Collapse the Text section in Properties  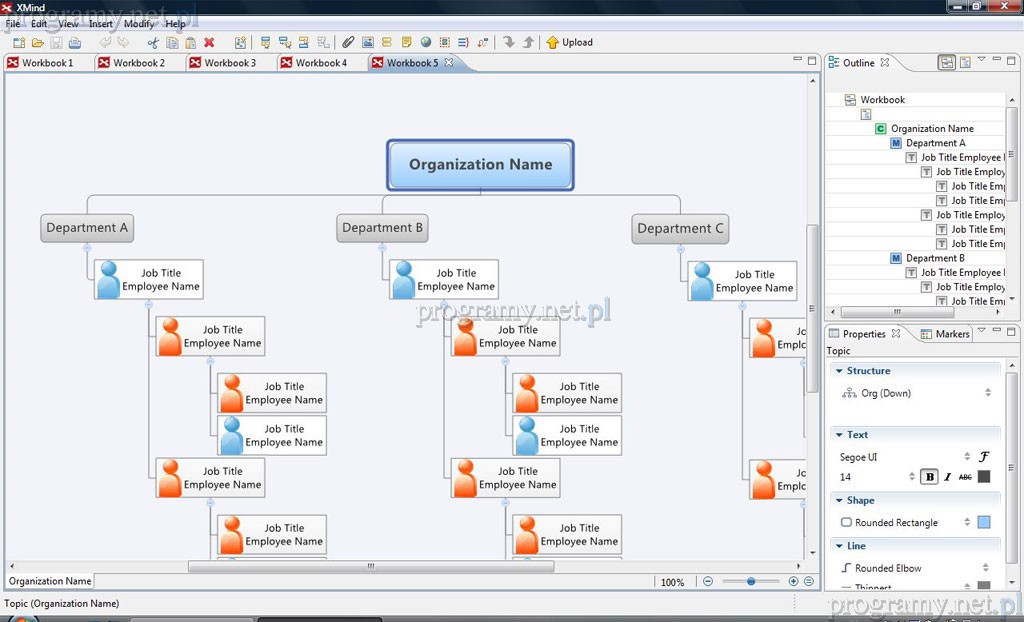(837, 435)
